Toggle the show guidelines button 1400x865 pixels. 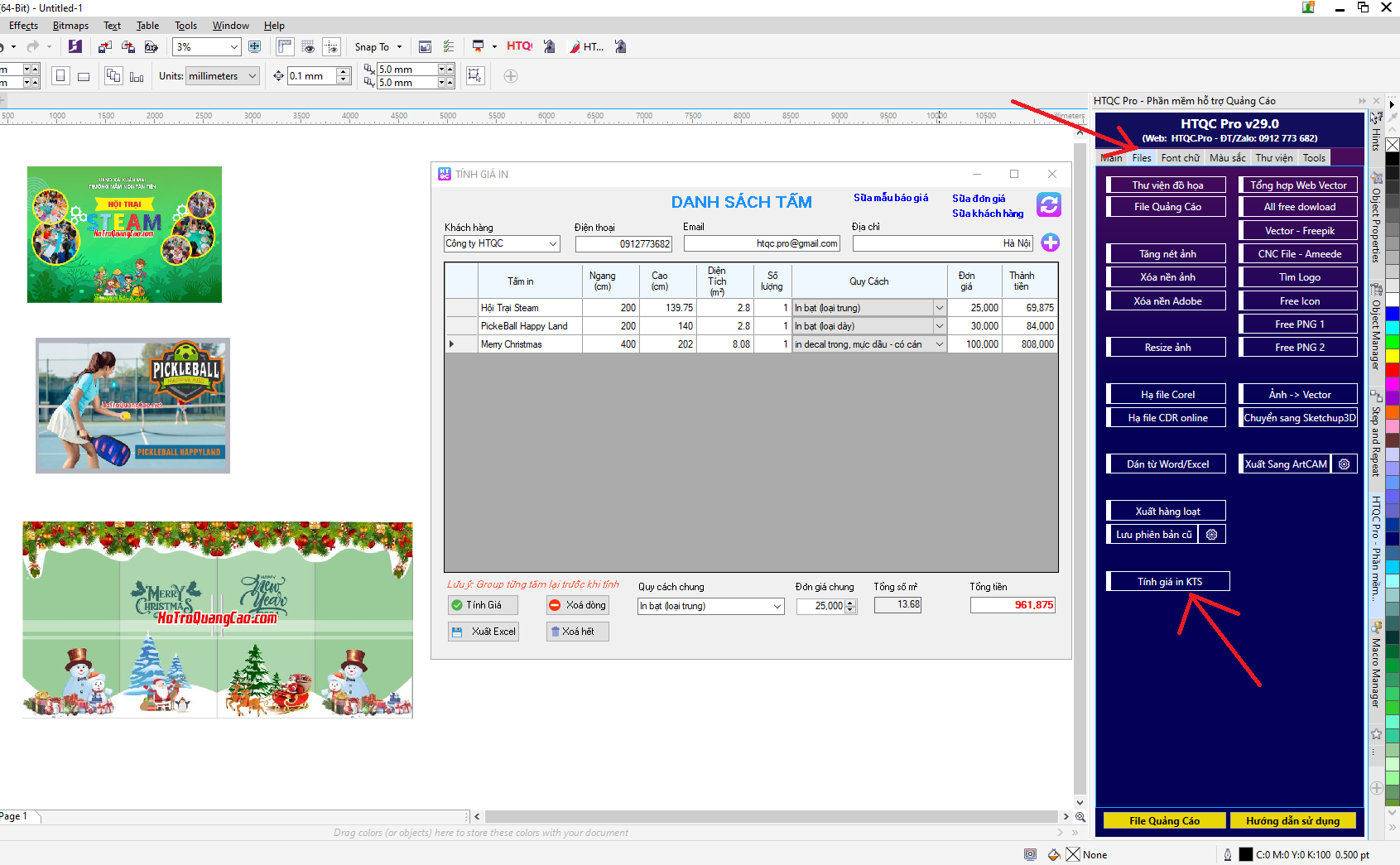pos(331,47)
